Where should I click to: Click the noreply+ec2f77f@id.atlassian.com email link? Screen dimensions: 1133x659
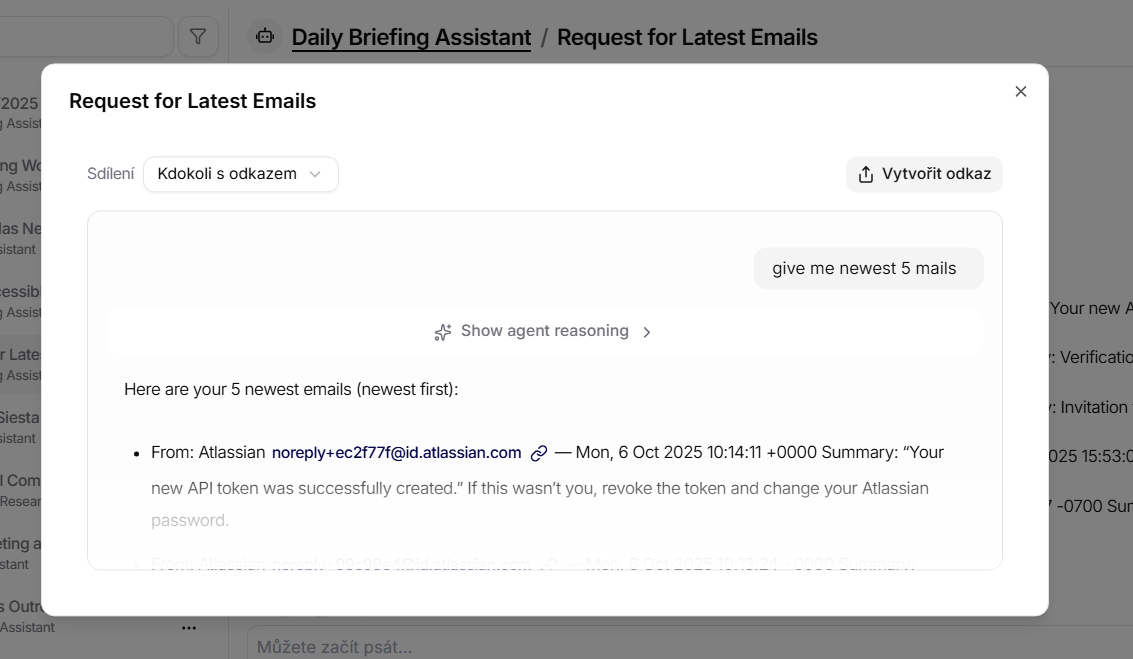click(x=396, y=453)
